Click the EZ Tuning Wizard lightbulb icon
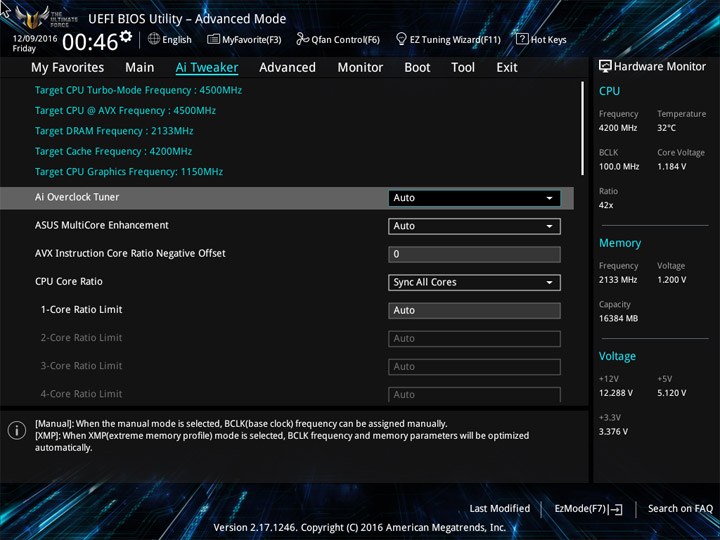Screen dimensions: 720x540 pos(401,39)
